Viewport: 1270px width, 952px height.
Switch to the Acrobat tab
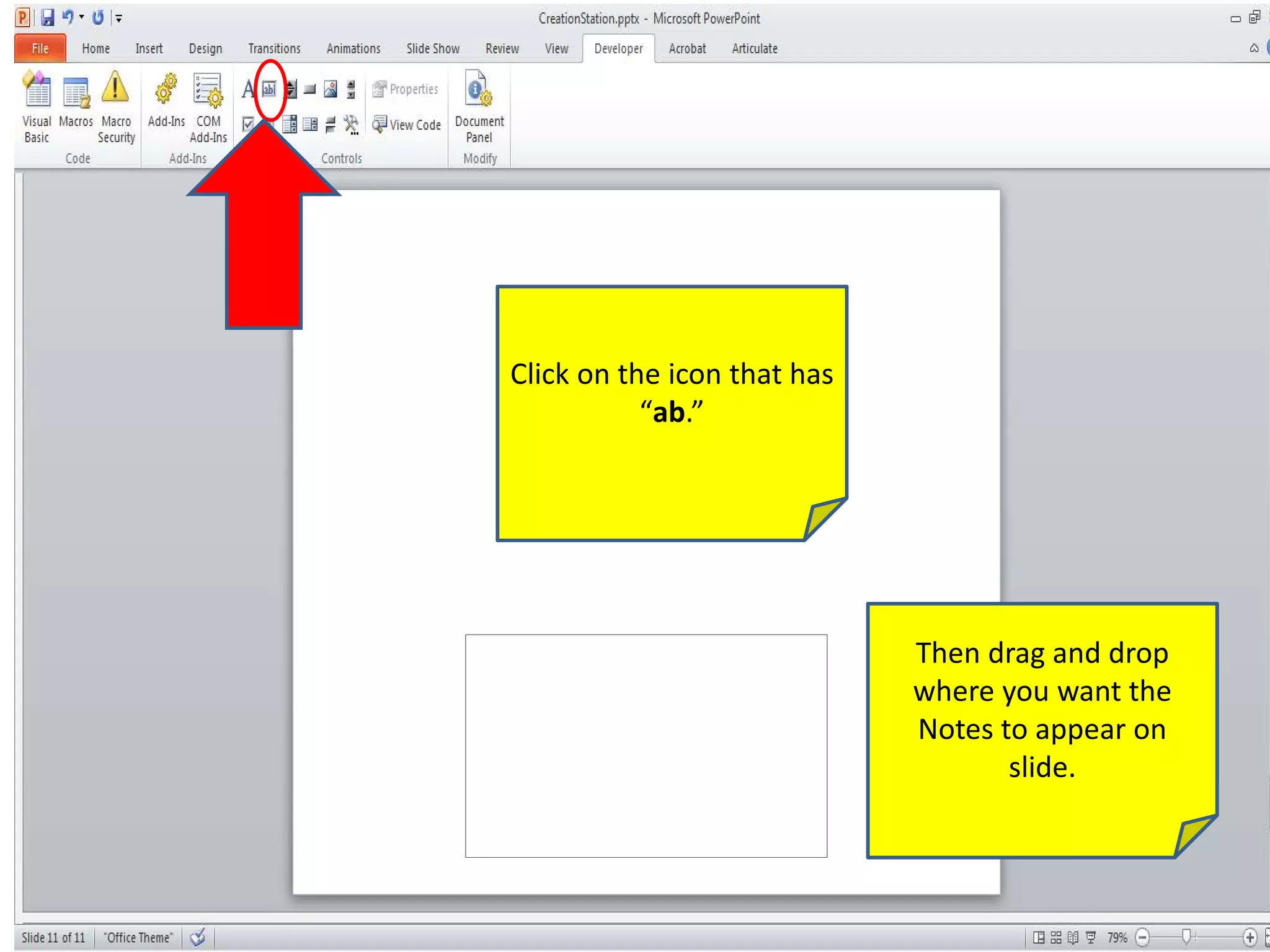pyautogui.click(x=687, y=48)
